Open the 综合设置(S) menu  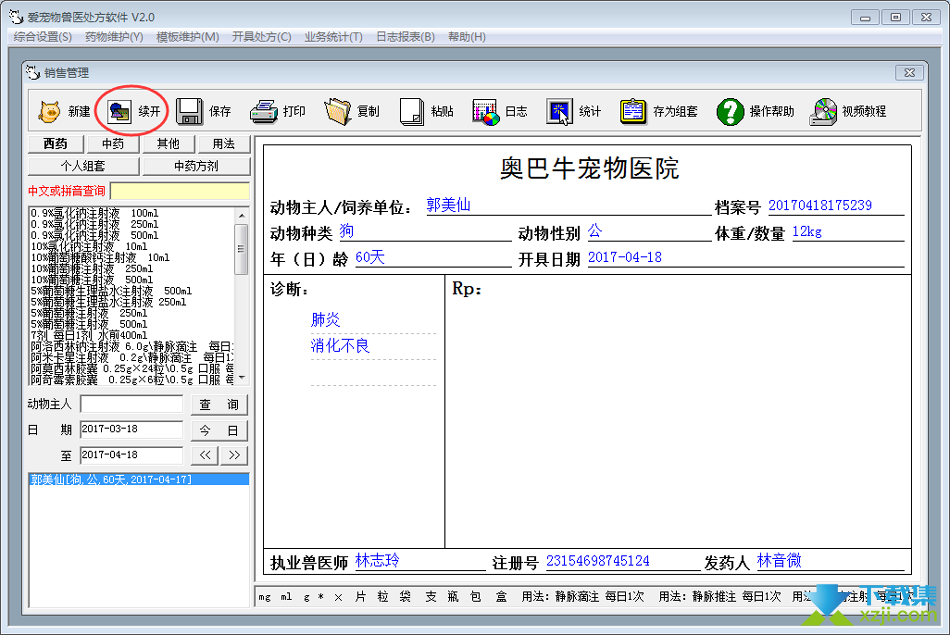[43, 37]
